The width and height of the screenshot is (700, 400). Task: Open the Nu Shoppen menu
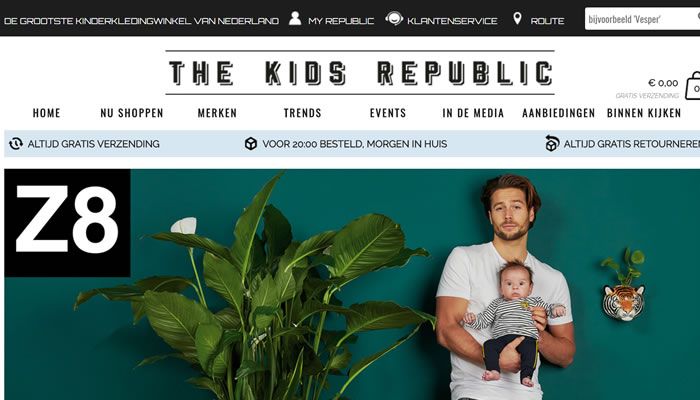pos(132,113)
